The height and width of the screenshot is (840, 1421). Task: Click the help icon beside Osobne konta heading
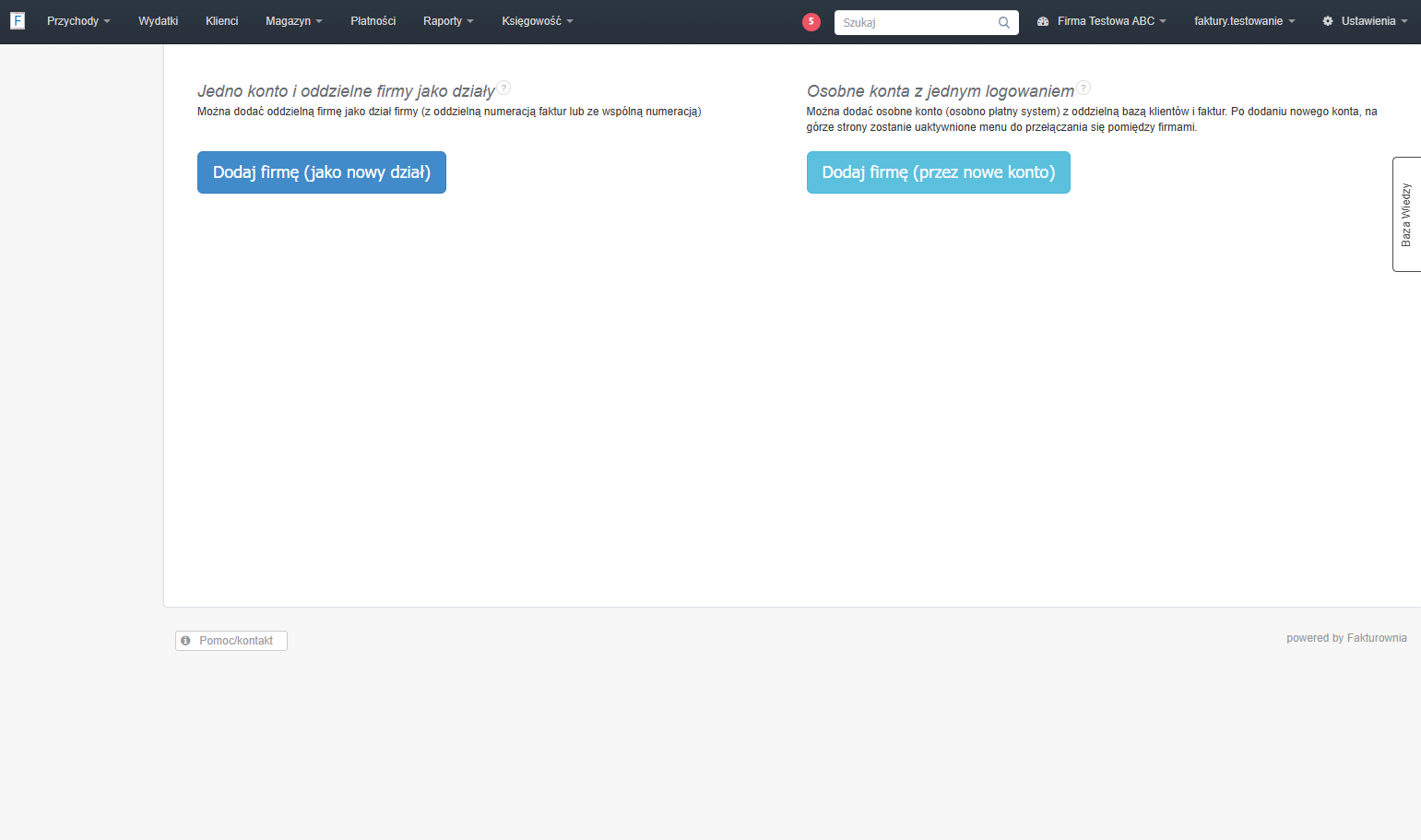click(x=1084, y=89)
